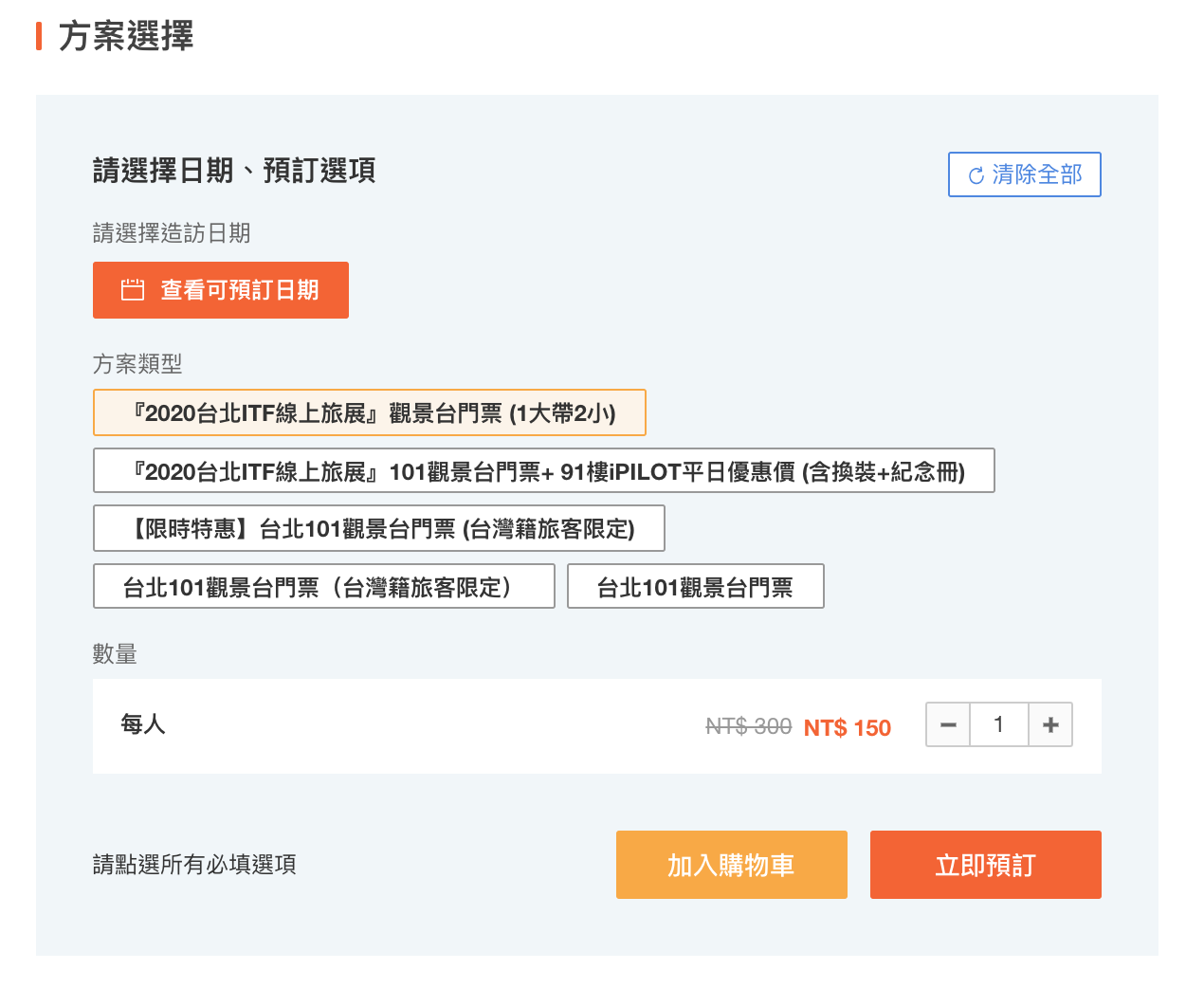The height and width of the screenshot is (988, 1204).
Task: Click the discounted price NT$ 150
Action: (x=848, y=727)
